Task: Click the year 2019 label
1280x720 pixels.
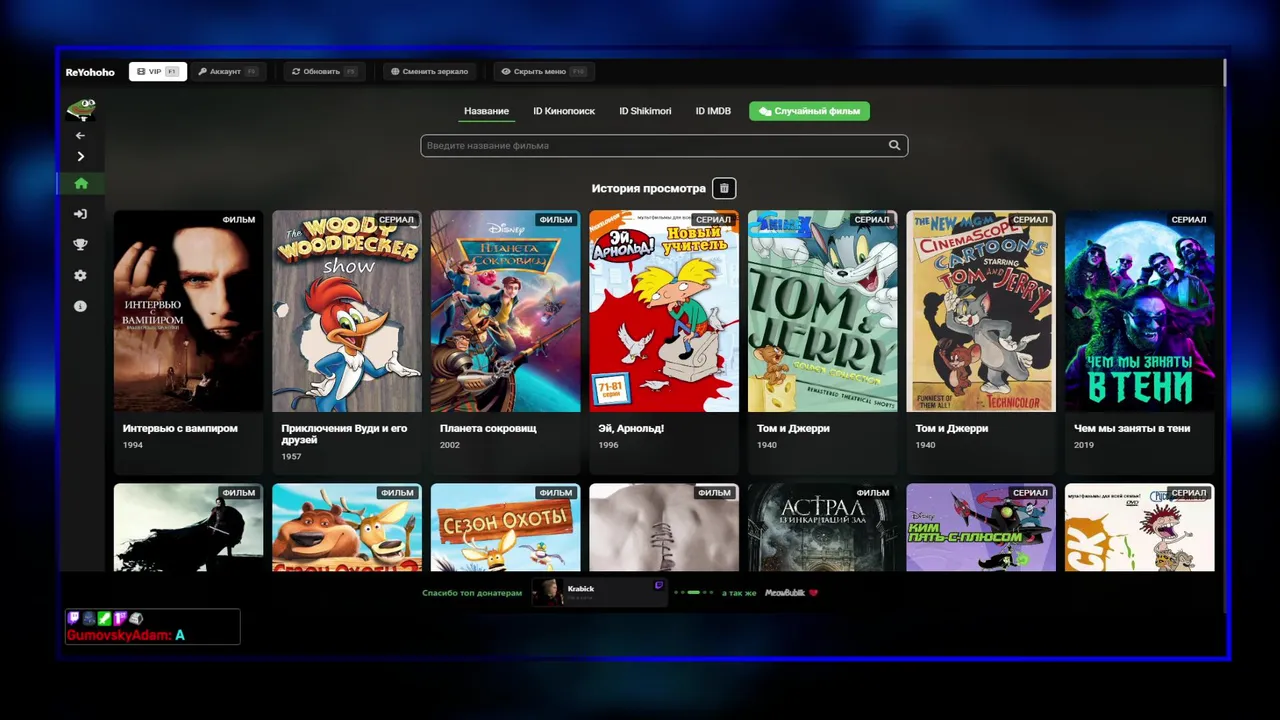Action: click(x=1084, y=445)
